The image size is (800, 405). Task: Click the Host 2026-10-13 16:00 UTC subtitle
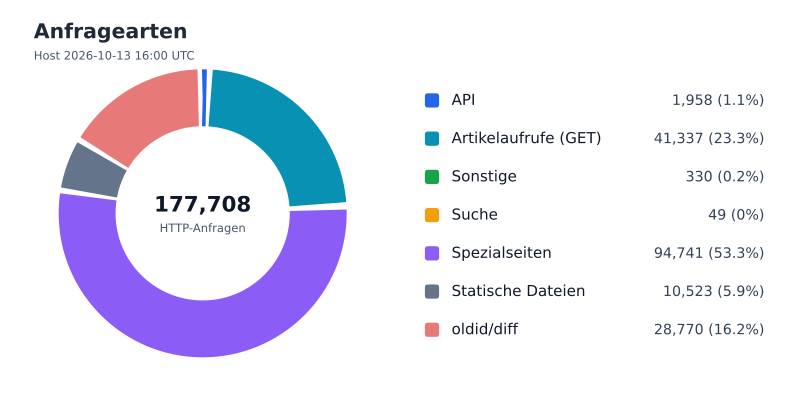(114, 56)
